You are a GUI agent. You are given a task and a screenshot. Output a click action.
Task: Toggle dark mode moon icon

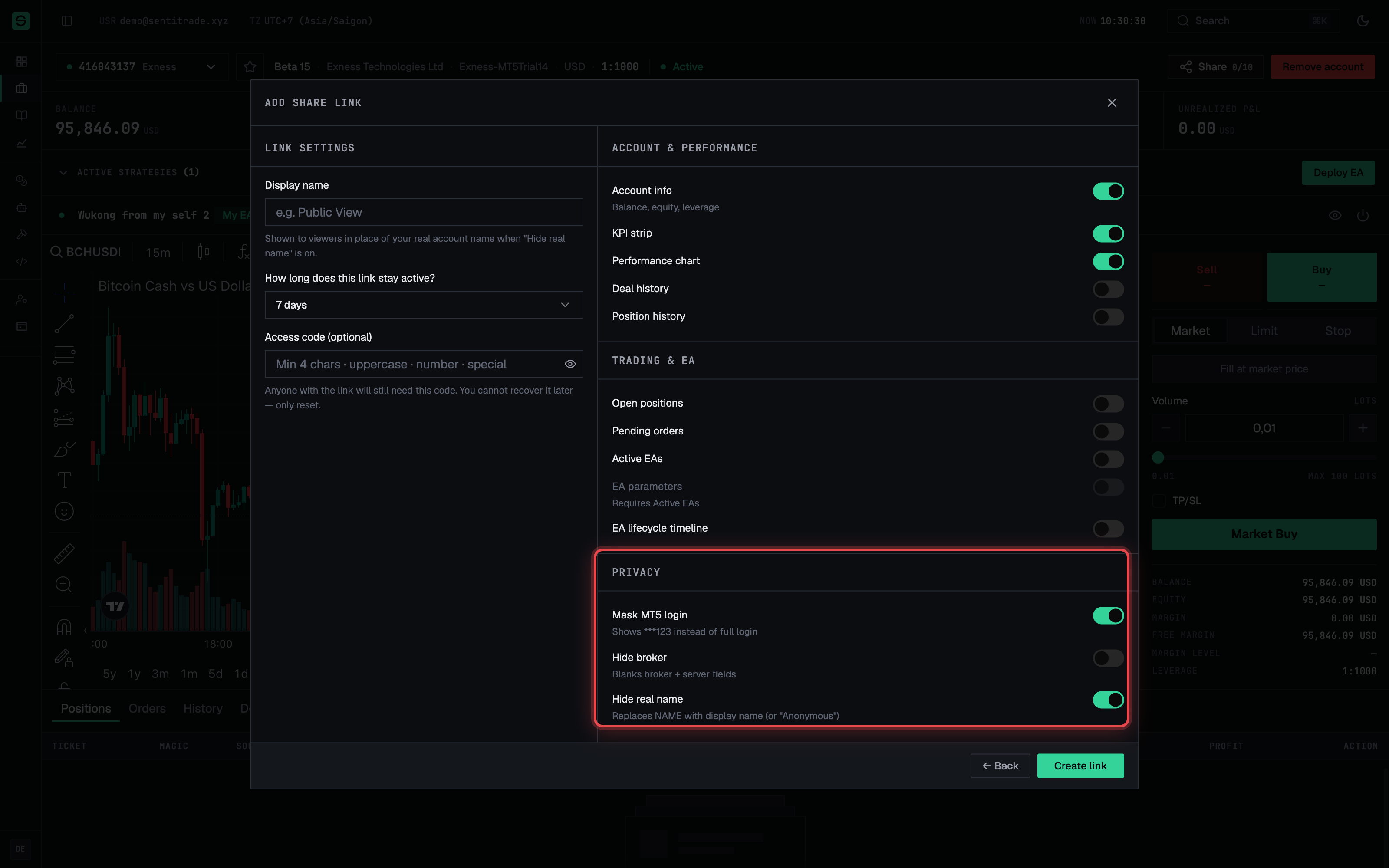(1363, 21)
